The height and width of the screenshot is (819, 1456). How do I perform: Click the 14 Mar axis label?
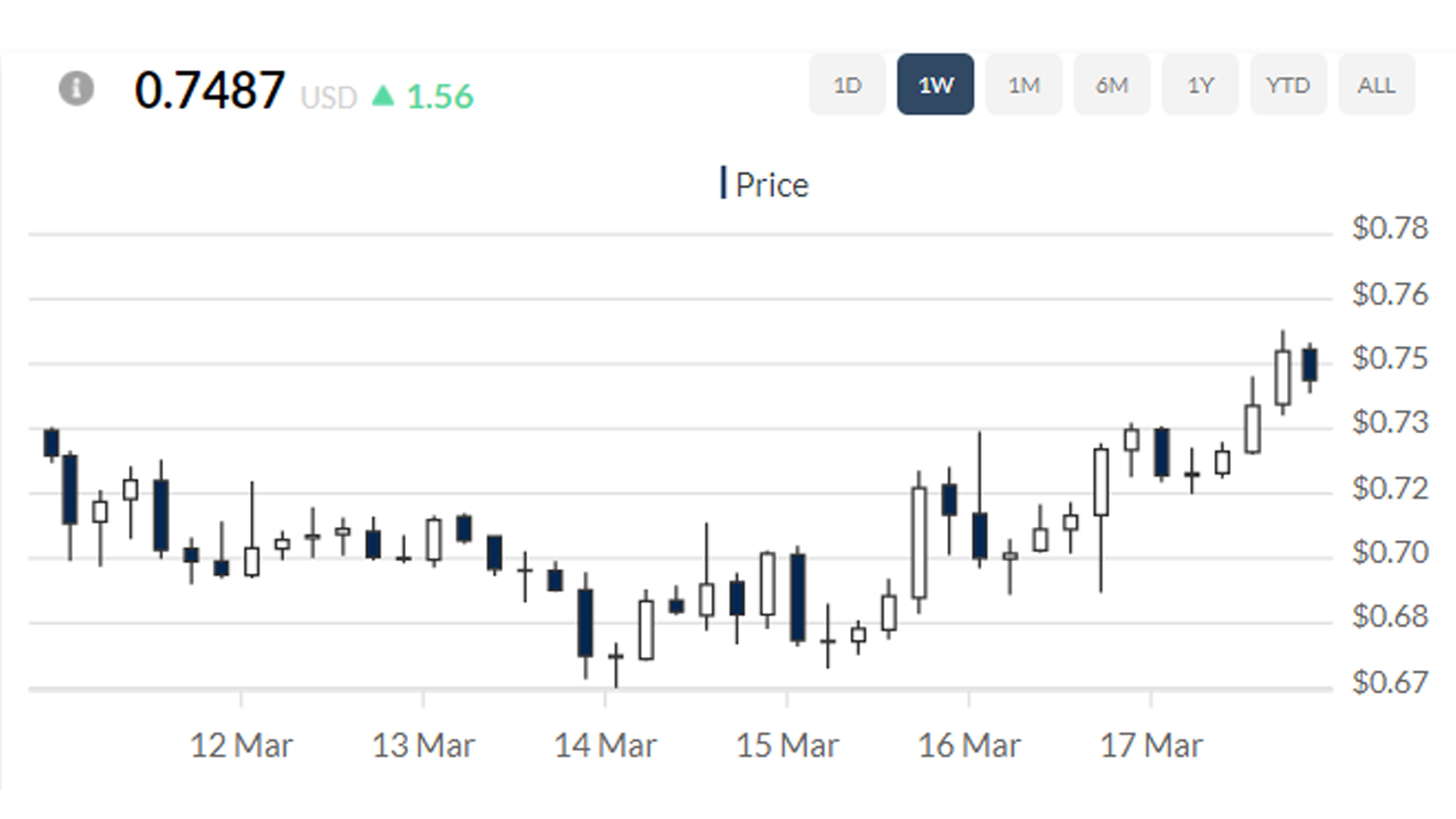(605, 745)
